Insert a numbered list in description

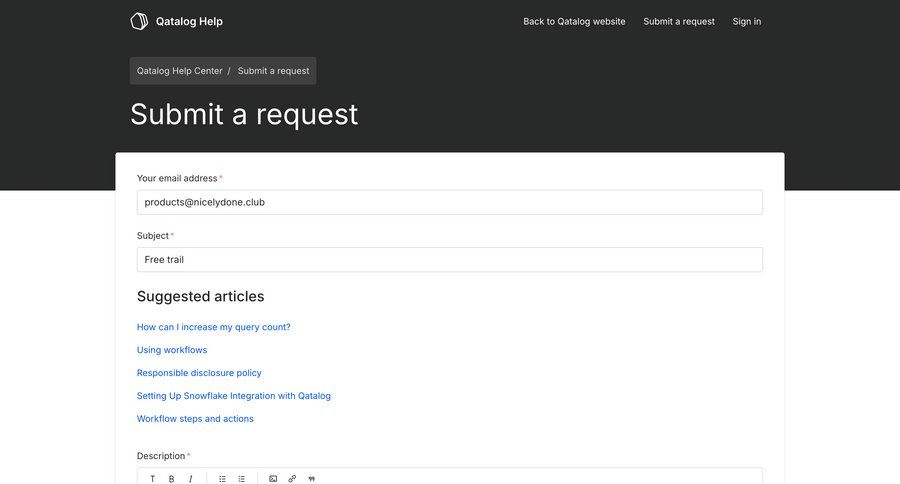click(242, 478)
